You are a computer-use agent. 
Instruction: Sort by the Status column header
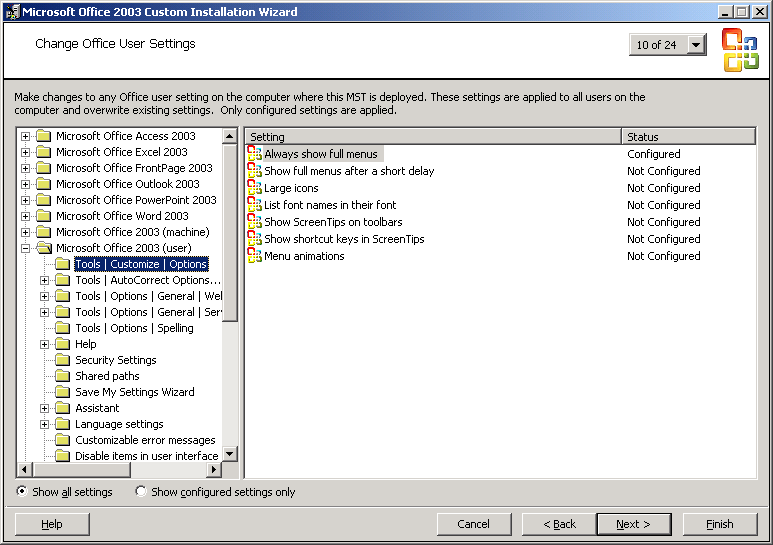point(688,137)
